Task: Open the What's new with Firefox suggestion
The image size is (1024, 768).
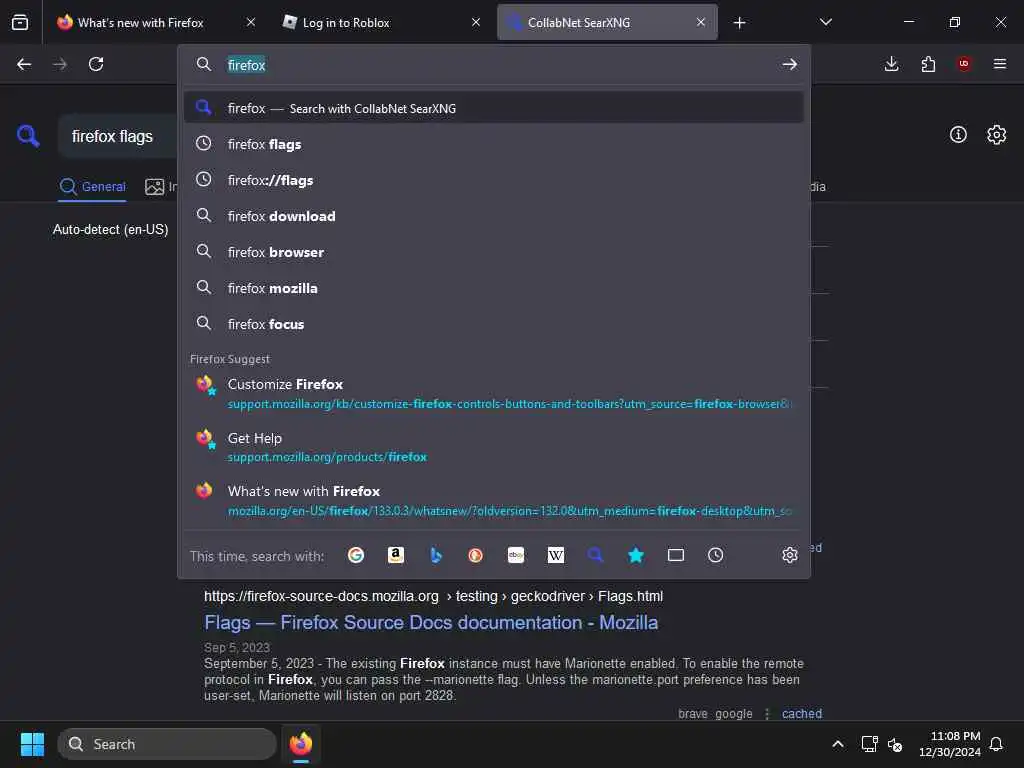Action: [x=494, y=500]
